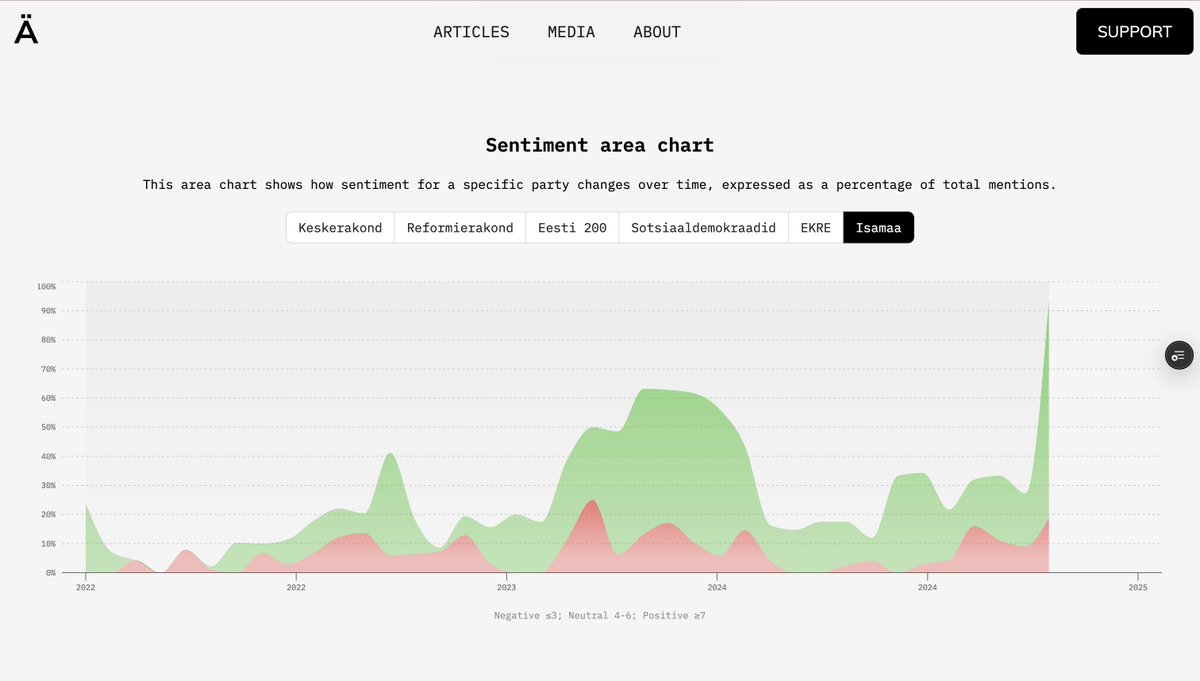Open the floating list settings icon
The width and height of the screenshot is (1200, 681).
coord(1179,355)
